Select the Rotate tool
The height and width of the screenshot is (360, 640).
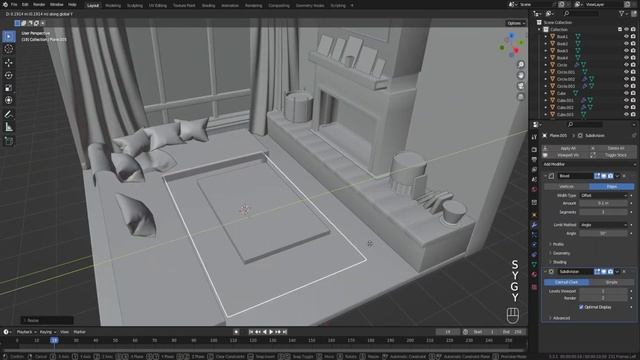(x=9, y=75)
